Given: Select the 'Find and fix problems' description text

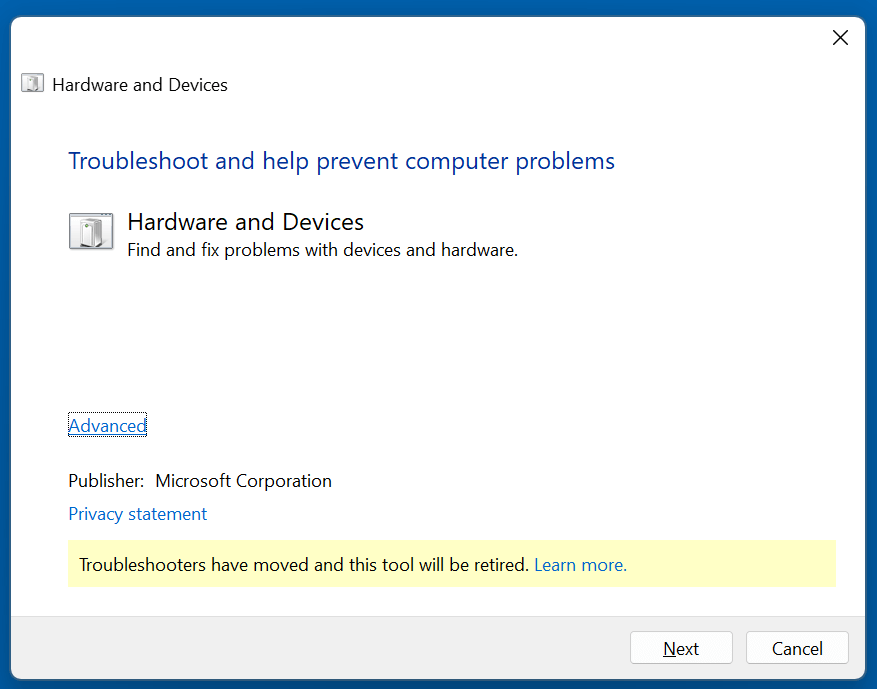Looking at the screenshot, I should click(x=322, y=249).
